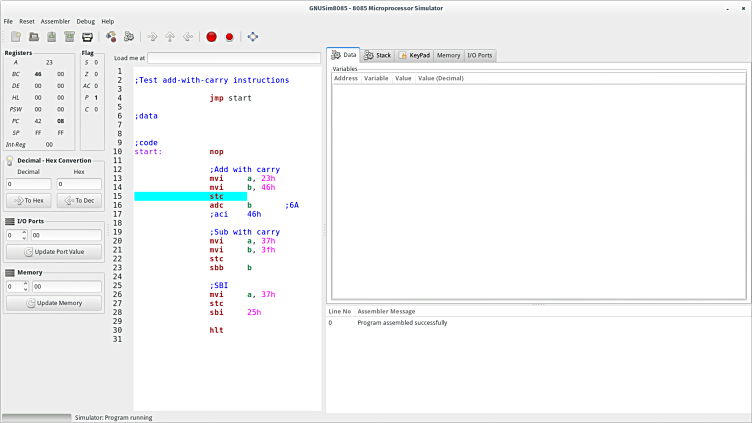Click the Step Over up-arrow icon

[170, 37]
